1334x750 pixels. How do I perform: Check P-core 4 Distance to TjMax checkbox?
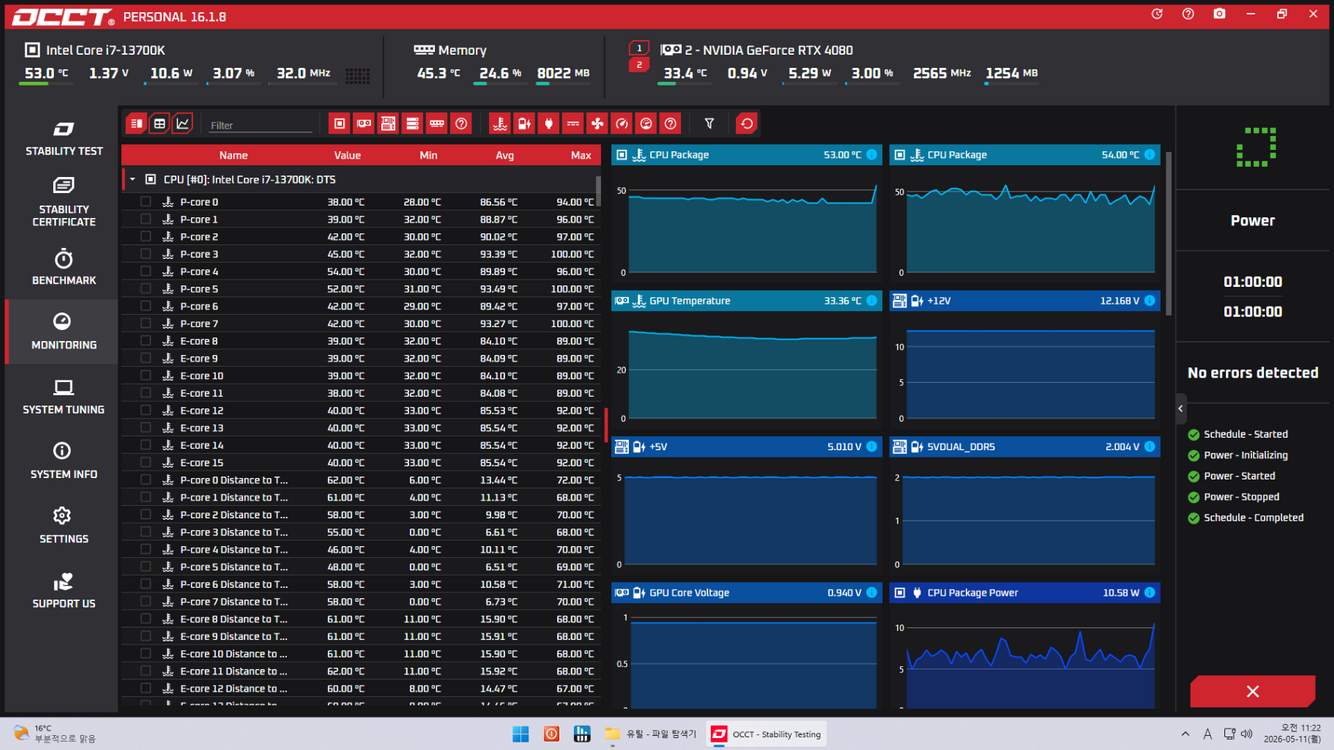[146, 549]
